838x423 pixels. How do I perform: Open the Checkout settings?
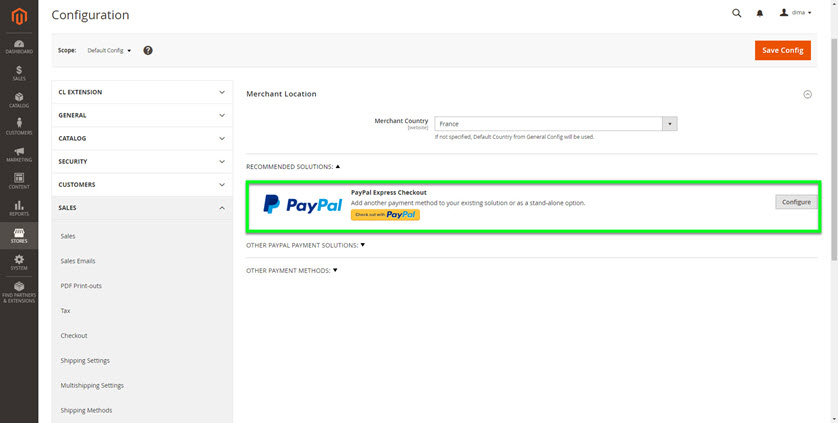coord(74,336)
